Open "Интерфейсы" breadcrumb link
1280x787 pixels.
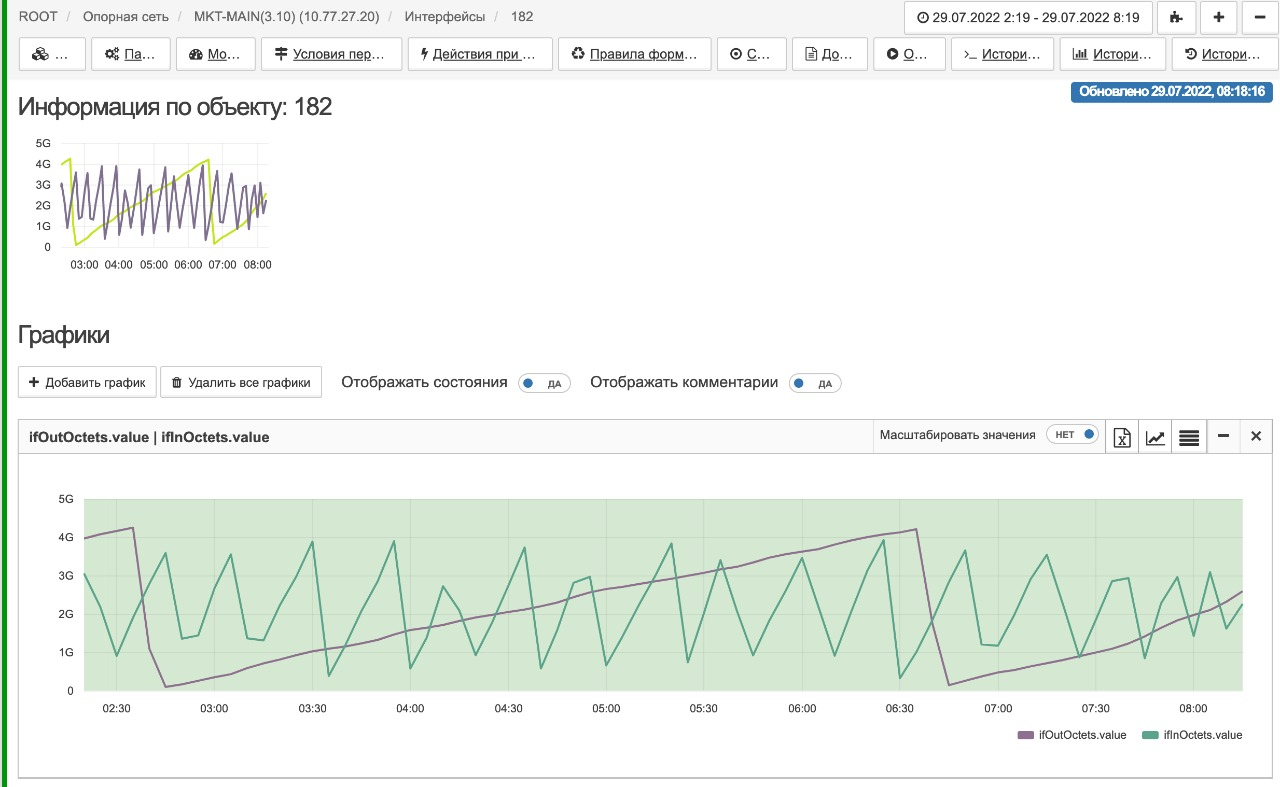coord(445,16)
